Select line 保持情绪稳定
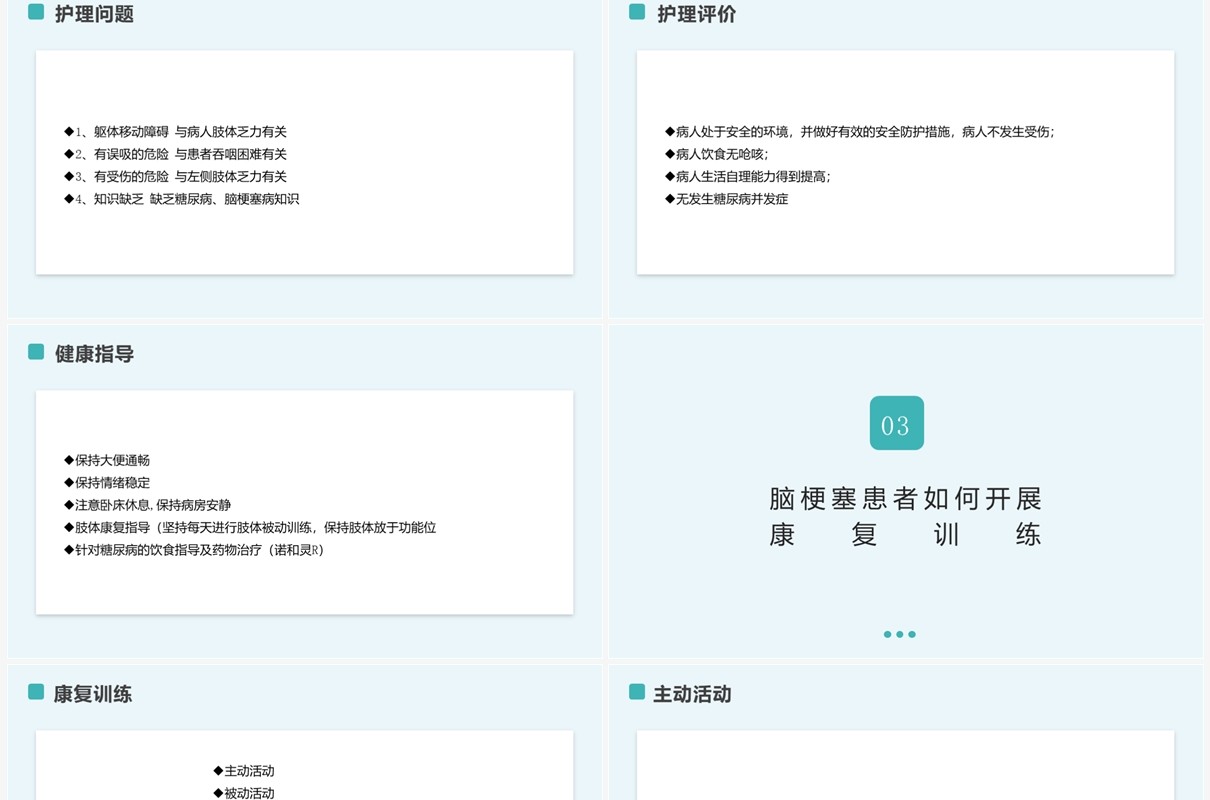 (107, 483)
